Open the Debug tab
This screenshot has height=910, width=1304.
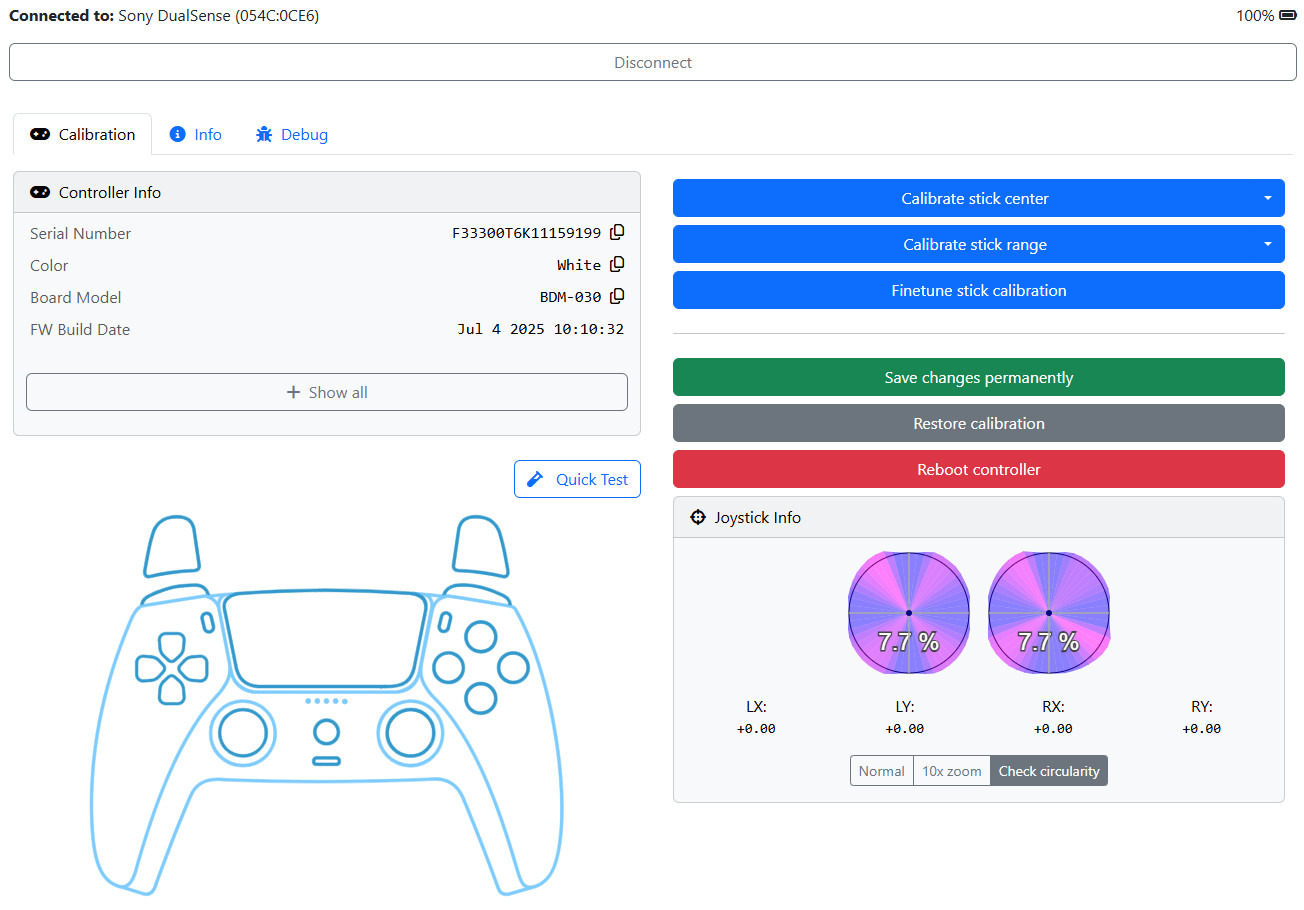[x=292, y=134]
